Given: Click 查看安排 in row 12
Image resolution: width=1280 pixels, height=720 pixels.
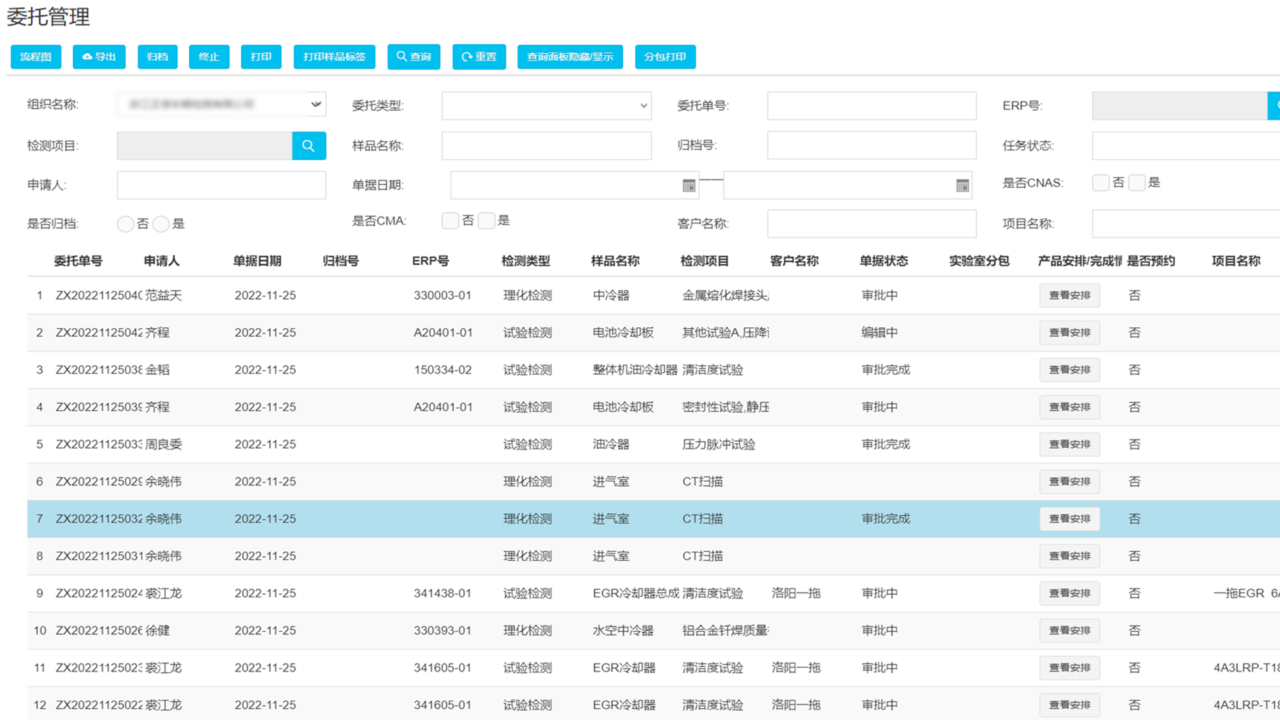Looking at the screenshot, I should [1070, 705].
